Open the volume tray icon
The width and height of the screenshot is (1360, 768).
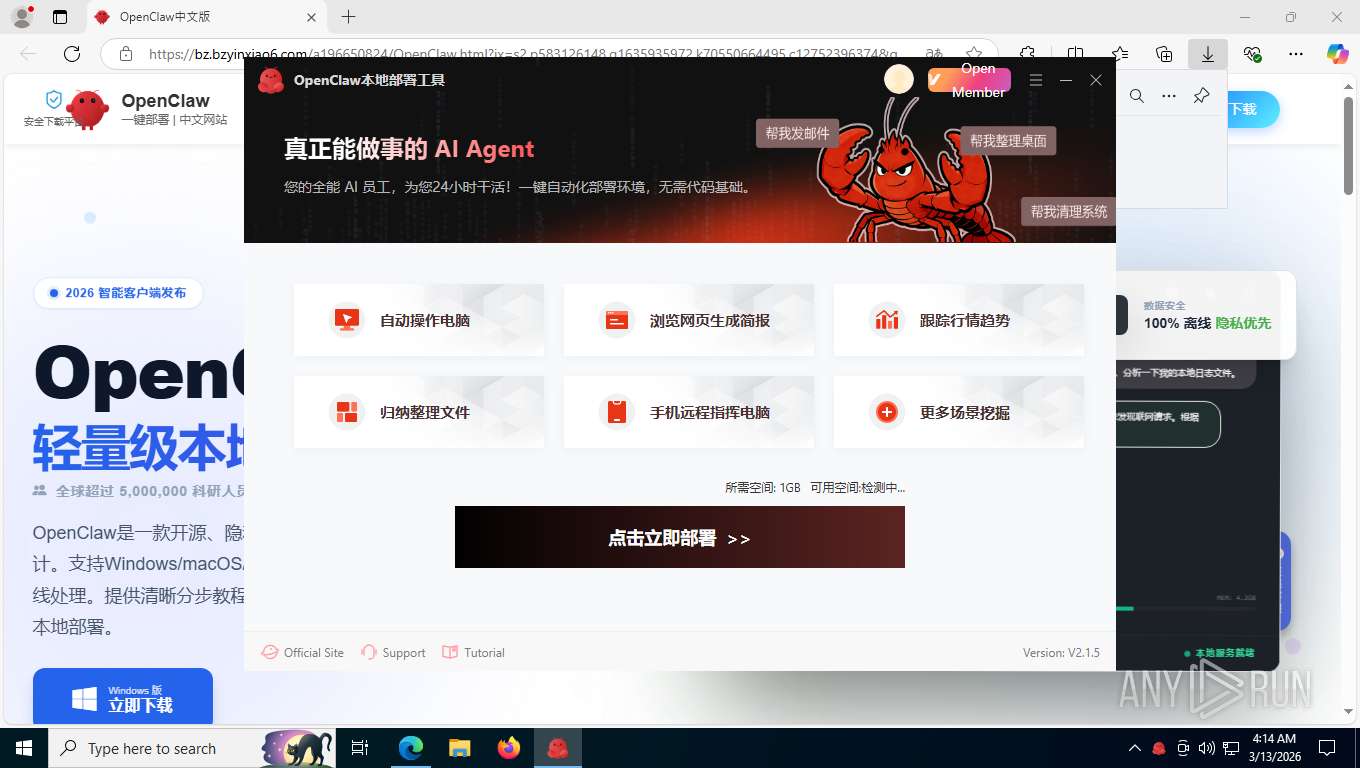click(1206, 748)
